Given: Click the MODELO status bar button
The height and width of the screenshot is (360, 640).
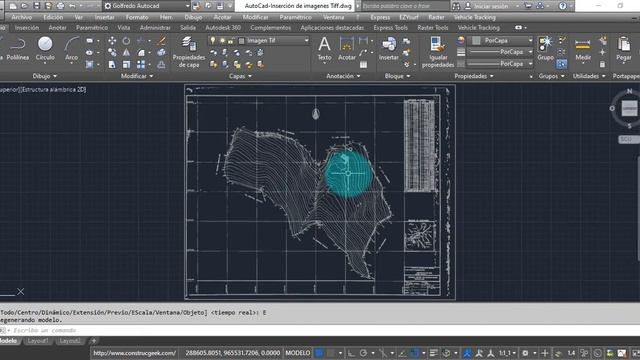Looking at the screenshot, I should point(298,353).
